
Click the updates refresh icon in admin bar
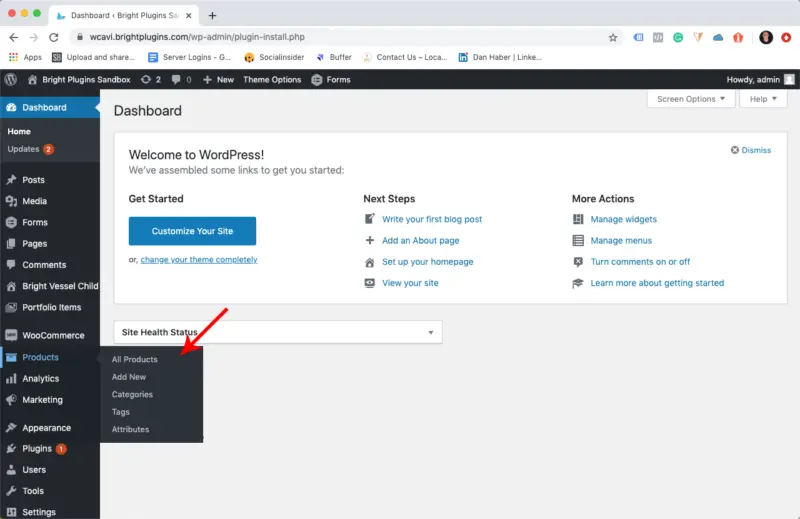click(x=146, y=80)
